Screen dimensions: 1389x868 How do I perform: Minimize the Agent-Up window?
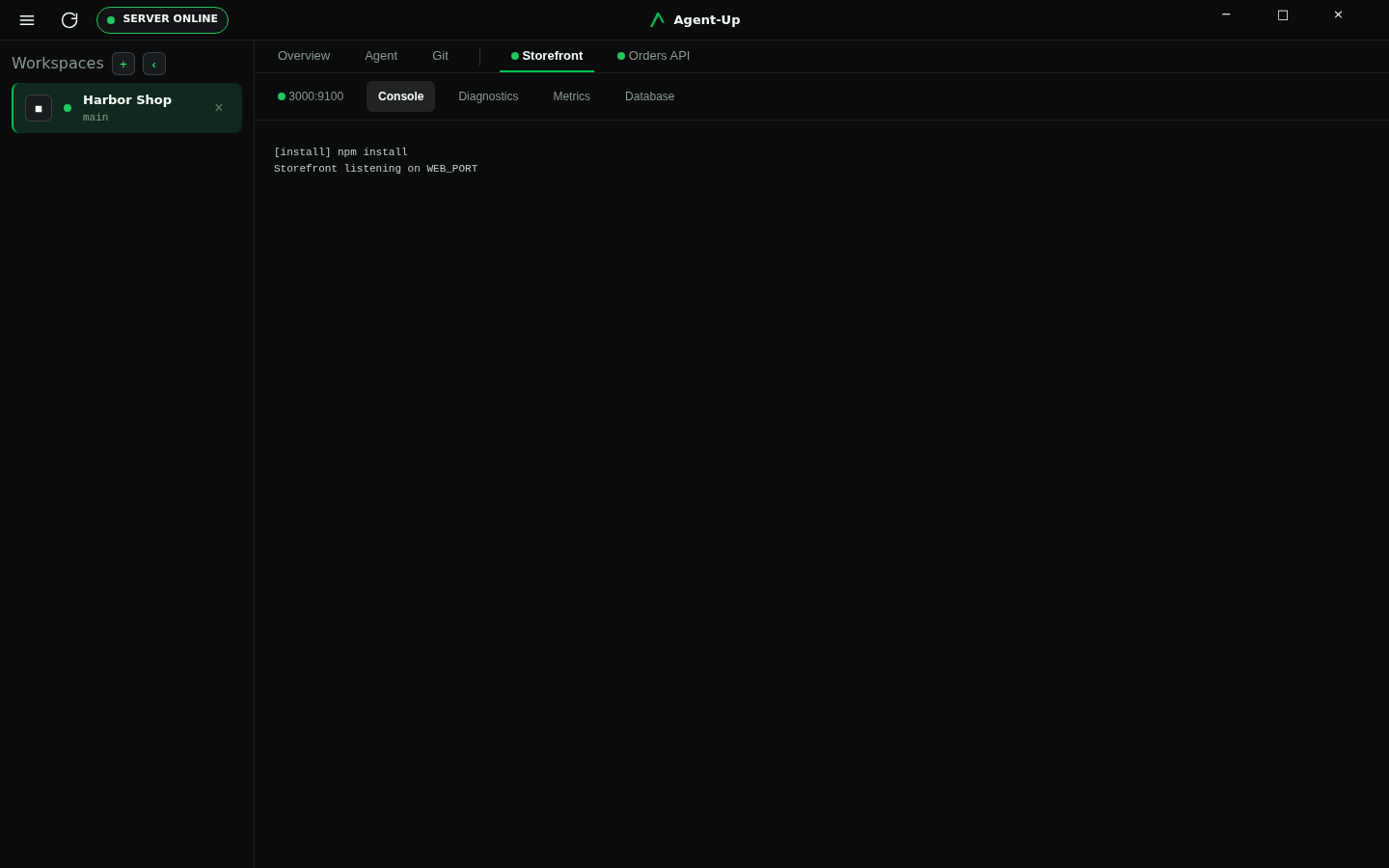click(1226, 14)
